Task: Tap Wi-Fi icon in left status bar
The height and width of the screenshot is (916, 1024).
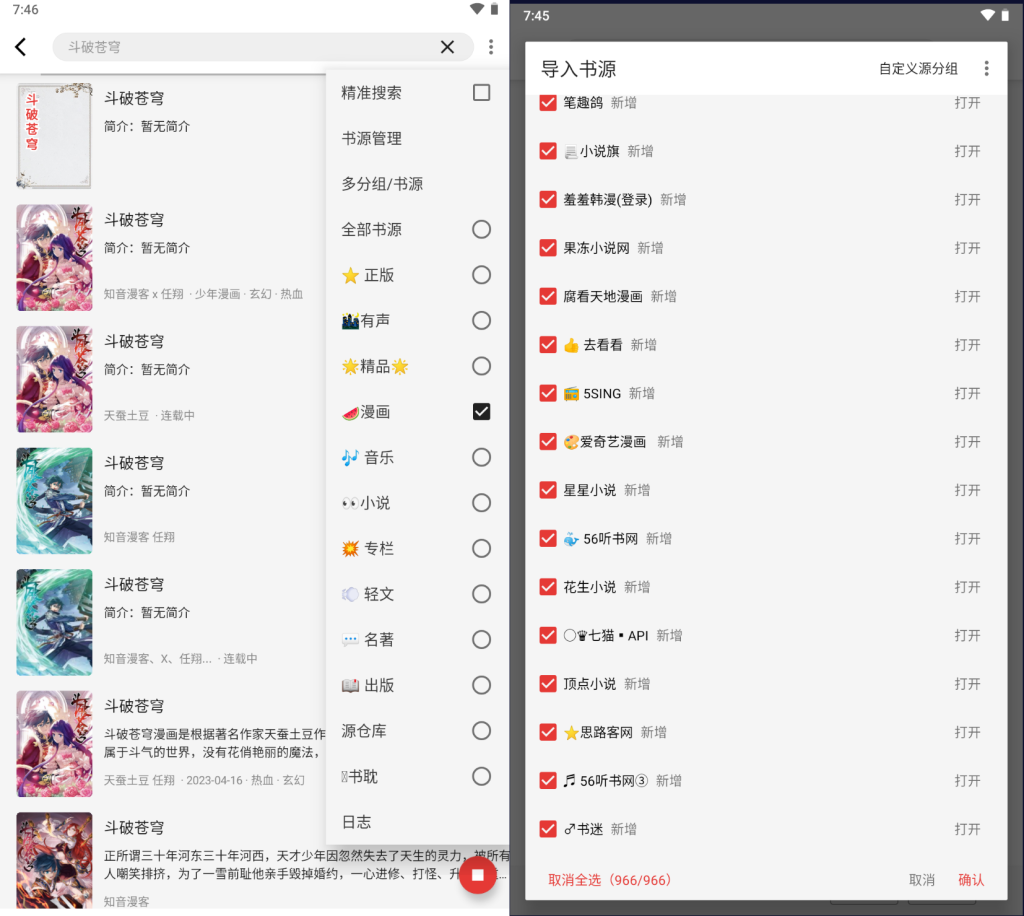Action: click(476, 9)
